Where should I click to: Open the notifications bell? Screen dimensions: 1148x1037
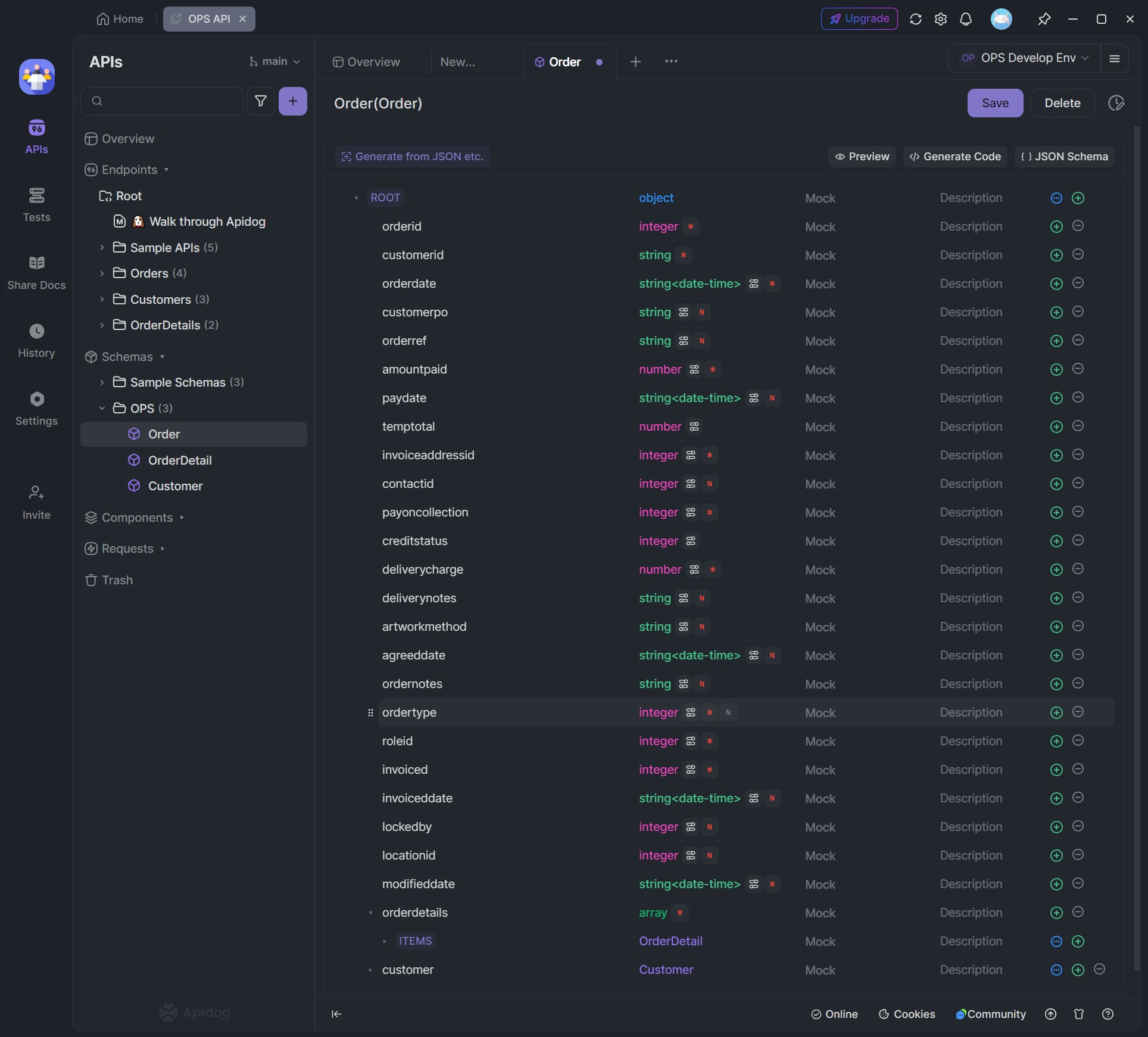point(965,19)
